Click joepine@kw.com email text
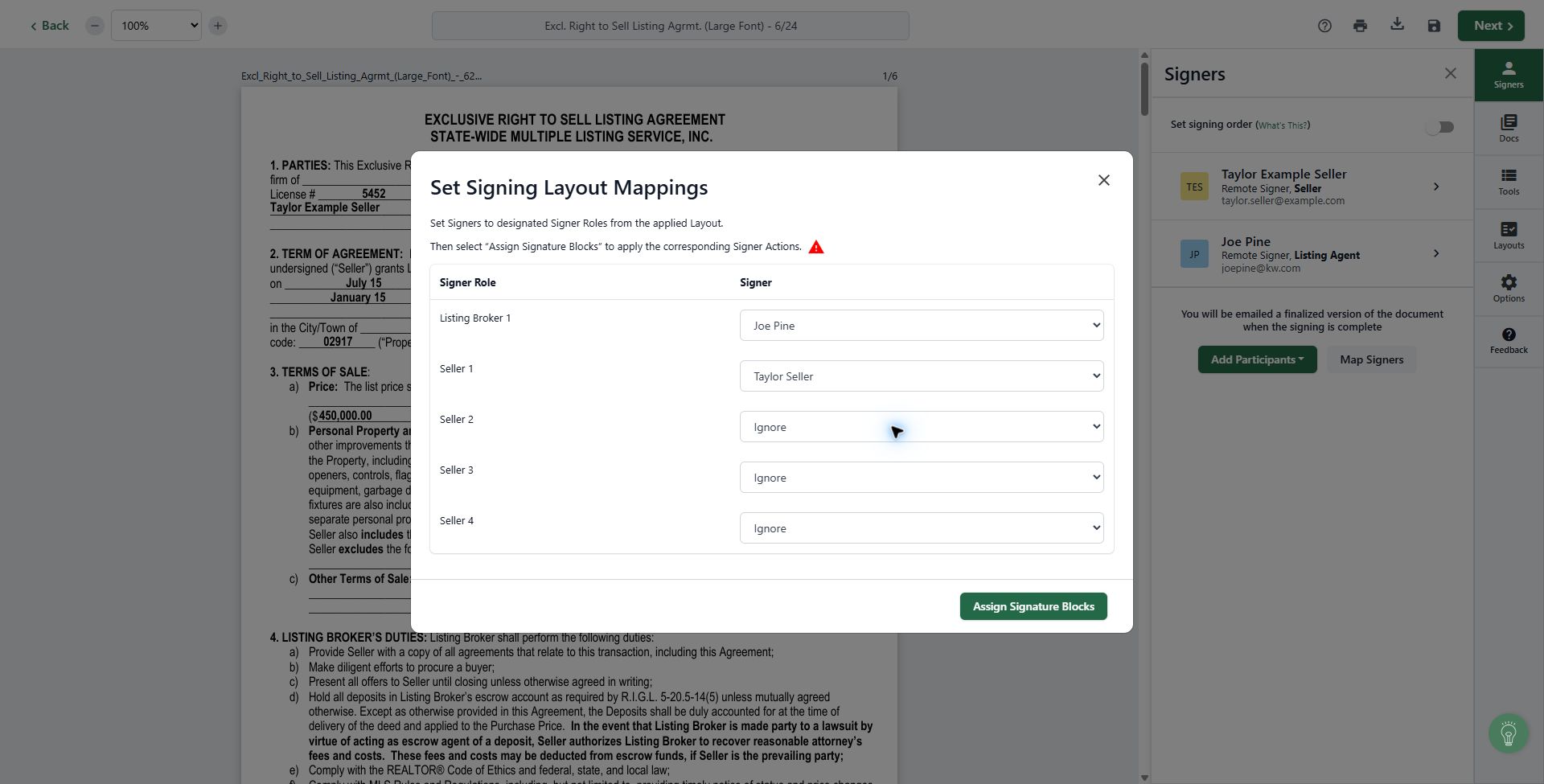 [x=1260, y=269]
